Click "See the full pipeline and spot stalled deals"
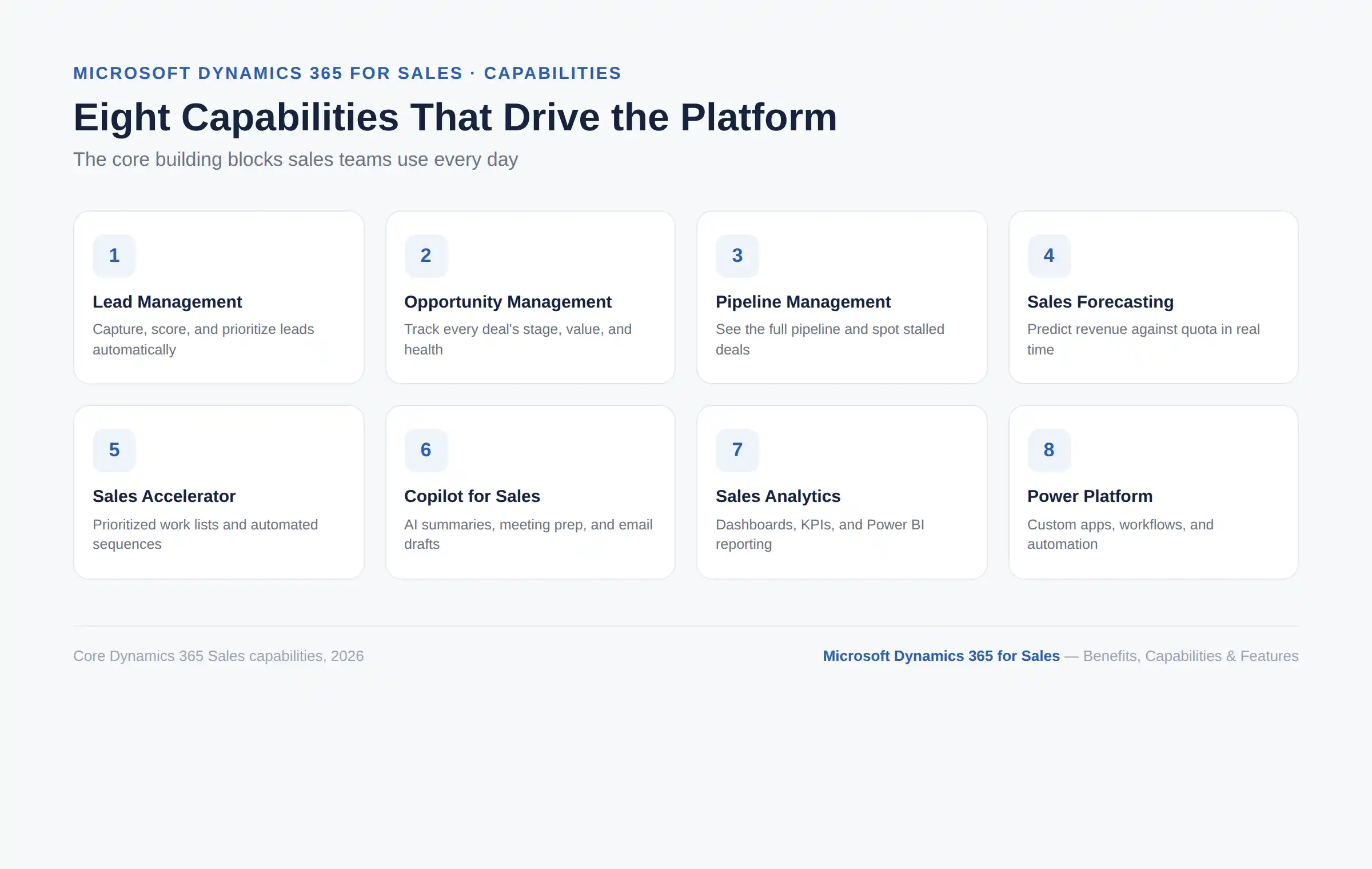Viewport: 1372px width, 869px height. 830,340
